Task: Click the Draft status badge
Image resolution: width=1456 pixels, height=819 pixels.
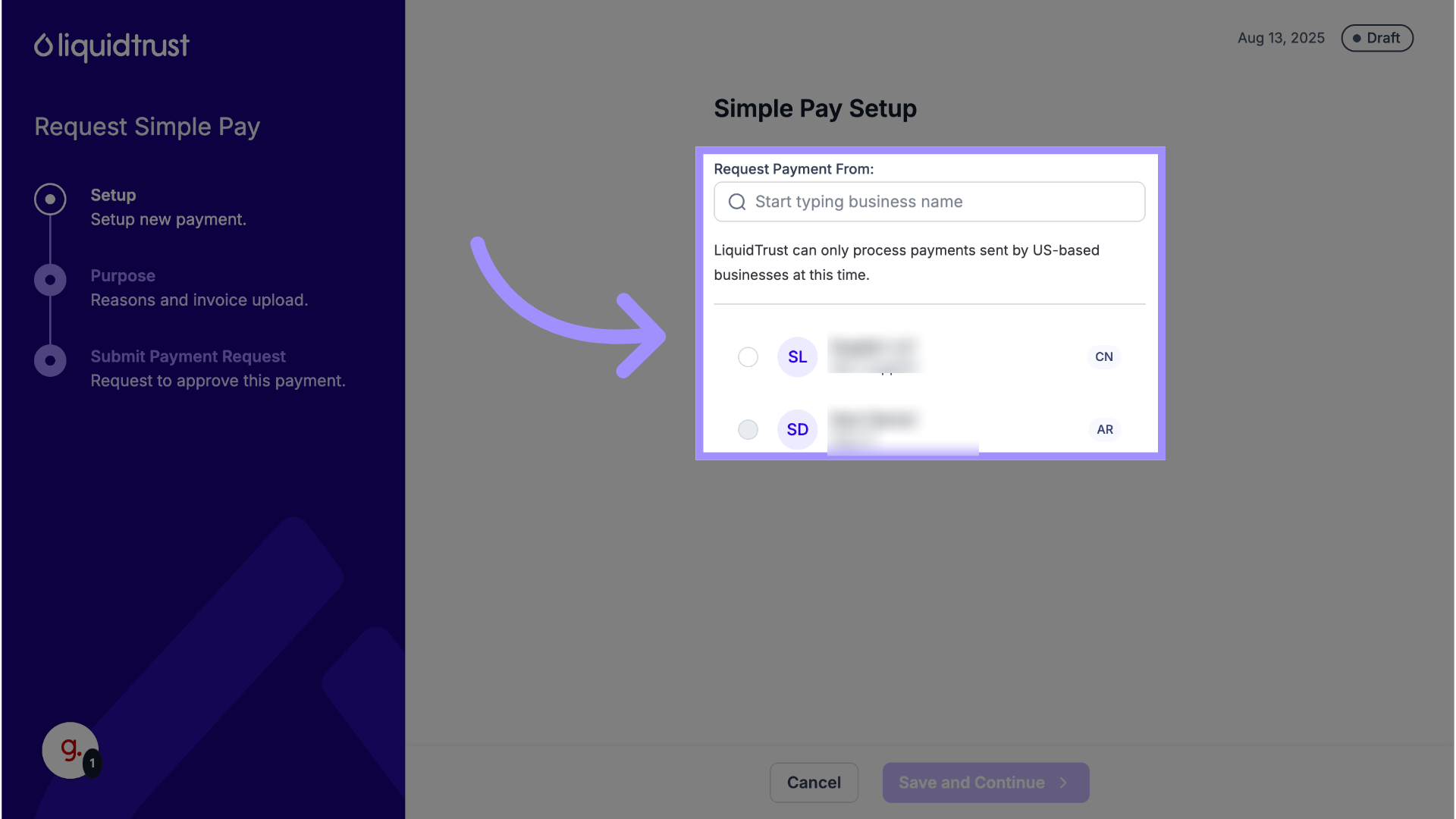Action: click(x=1376, y=38)
